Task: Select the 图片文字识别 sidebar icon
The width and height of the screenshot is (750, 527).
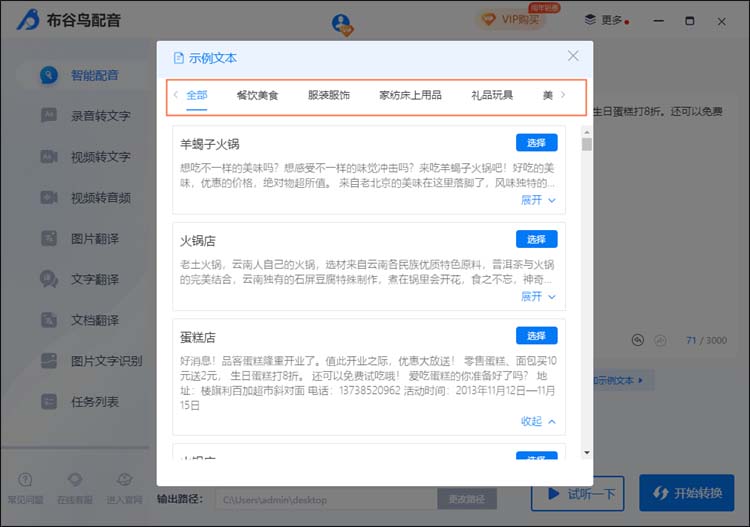Action: [48, 361]
